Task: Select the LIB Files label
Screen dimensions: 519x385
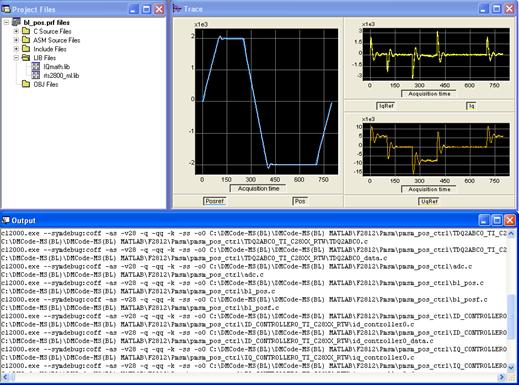Action: click(44, 58)
